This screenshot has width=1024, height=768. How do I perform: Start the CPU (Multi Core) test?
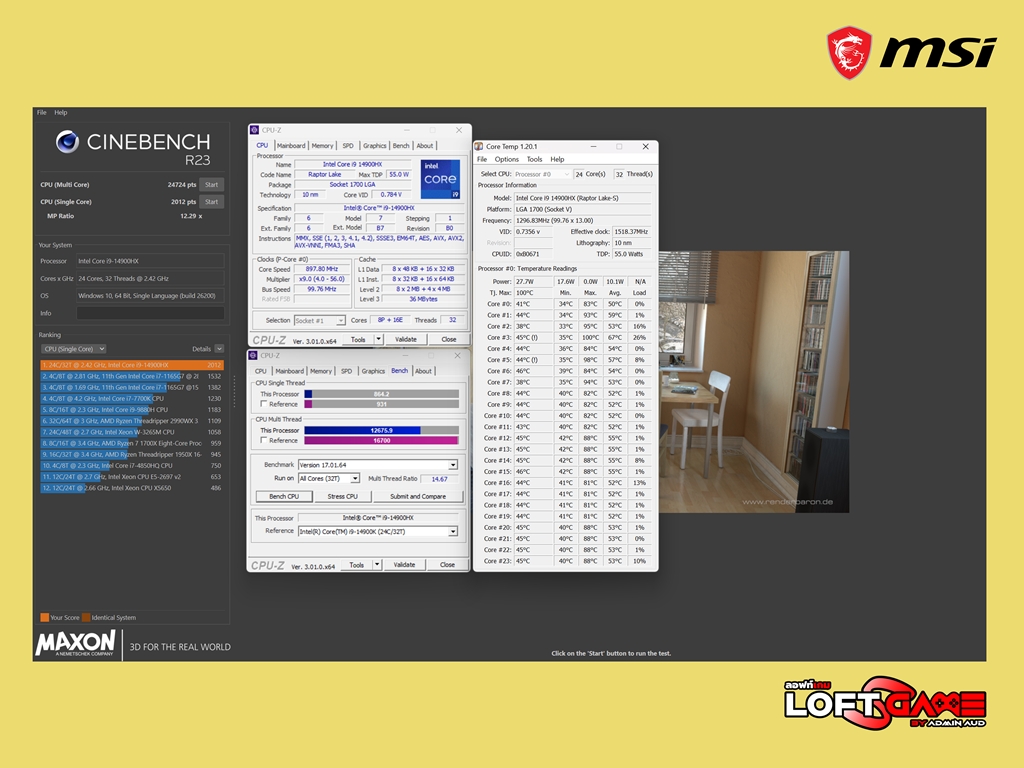(212, 185)
